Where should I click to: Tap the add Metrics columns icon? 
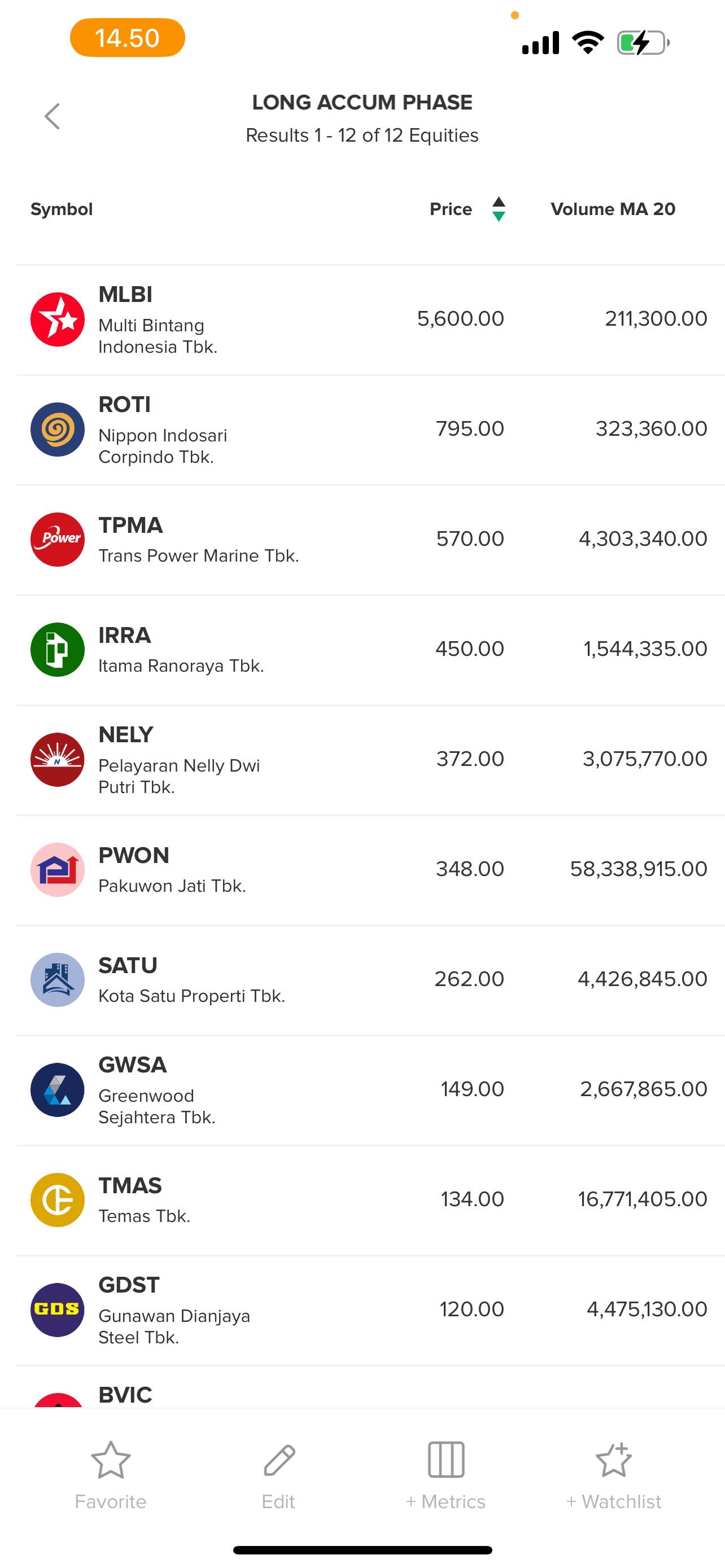click(446, 1460)
